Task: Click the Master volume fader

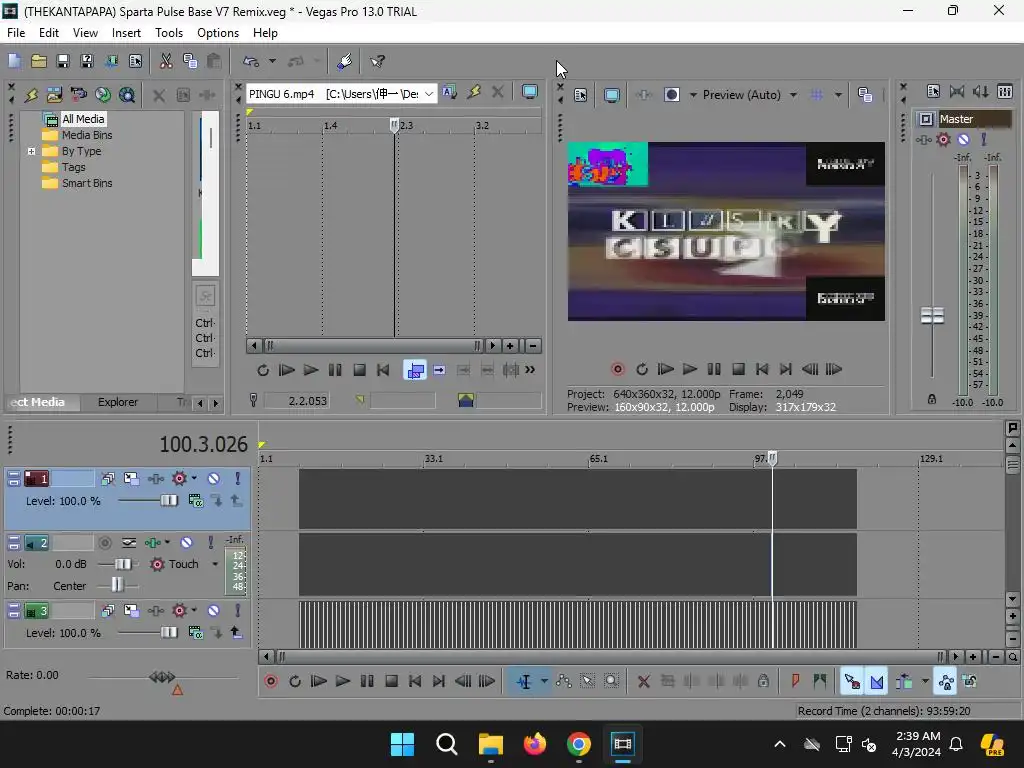Action: coord(932,315)
